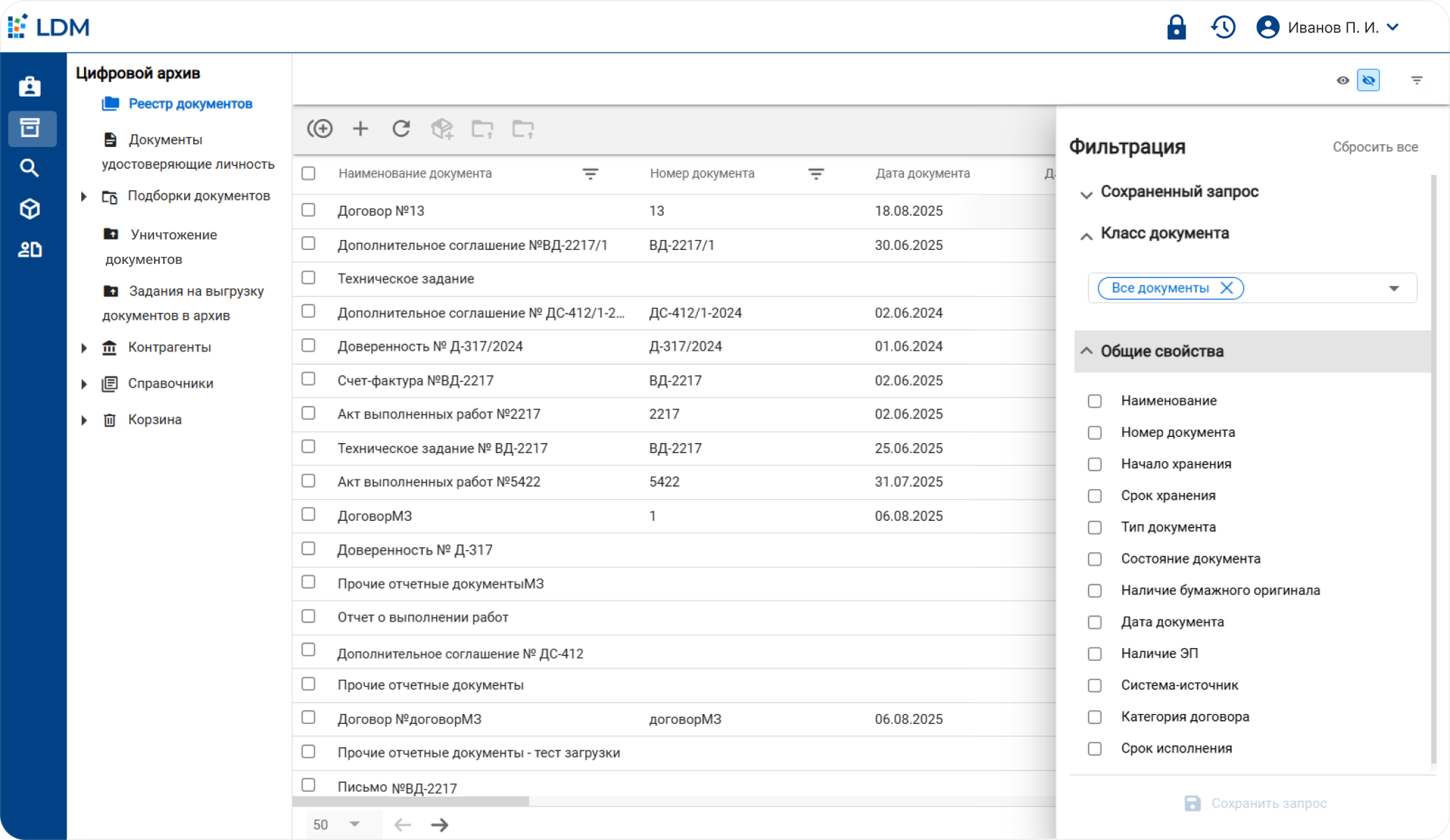Expand the Контрагенты tree node
Screen dimensions: 1450x840
[x=84, y=348]
